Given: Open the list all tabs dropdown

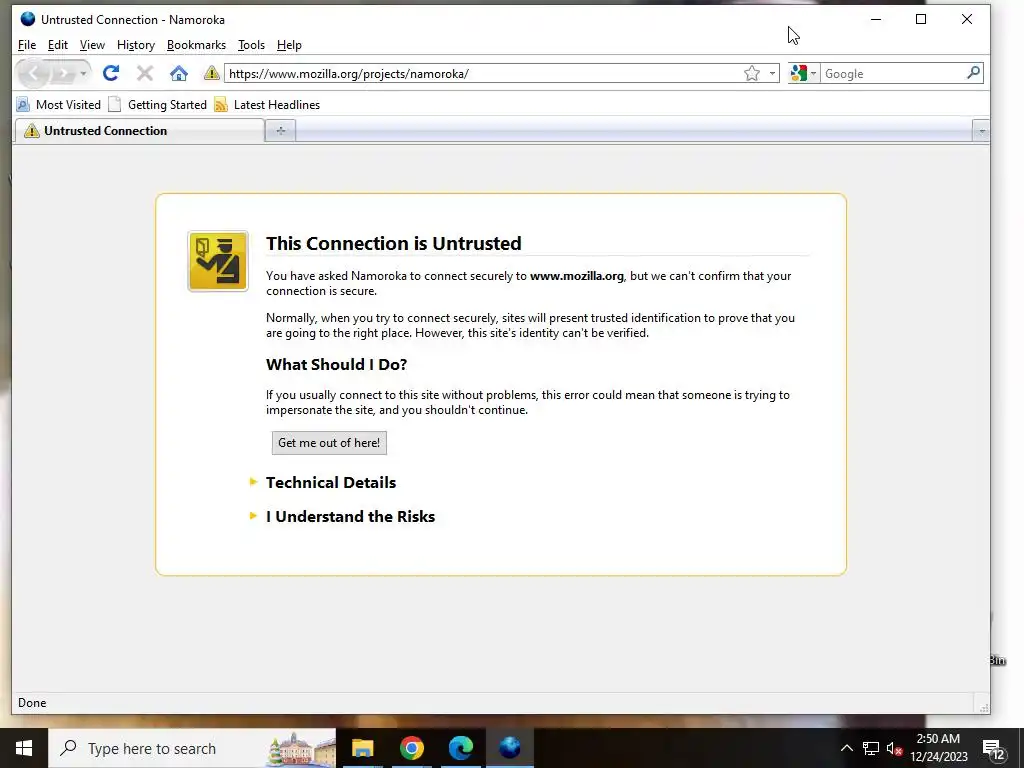Looking at the screenshot, I should [981, 131].
